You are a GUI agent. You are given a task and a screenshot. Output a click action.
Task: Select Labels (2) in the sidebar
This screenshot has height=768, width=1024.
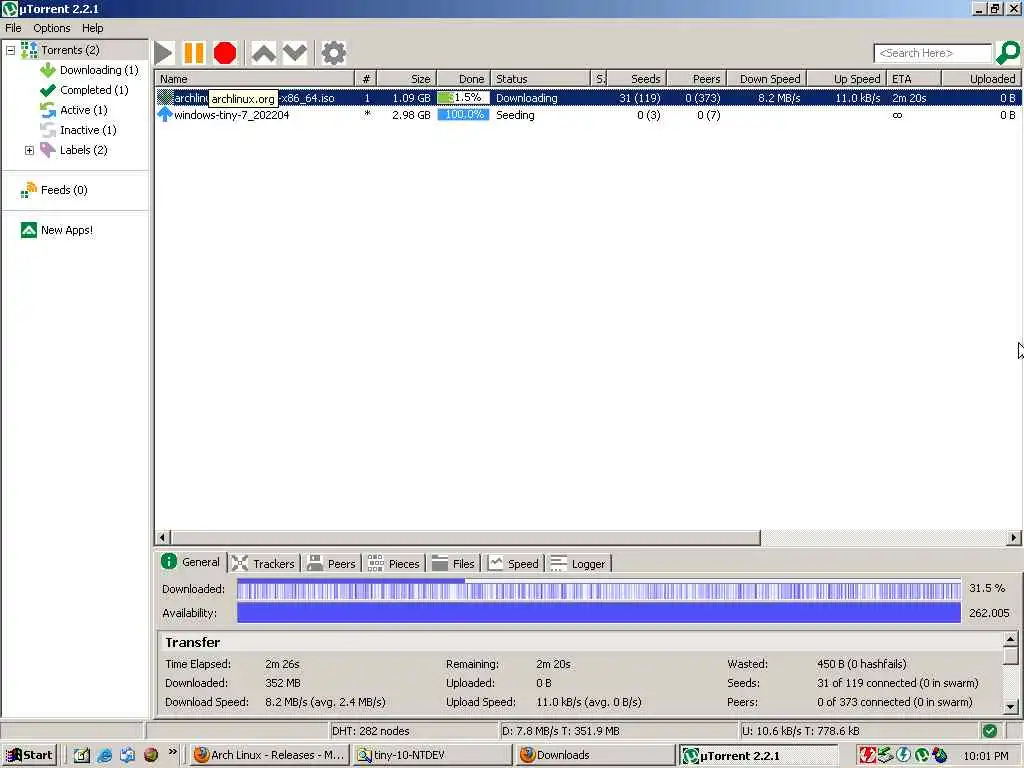coord(84,150)
